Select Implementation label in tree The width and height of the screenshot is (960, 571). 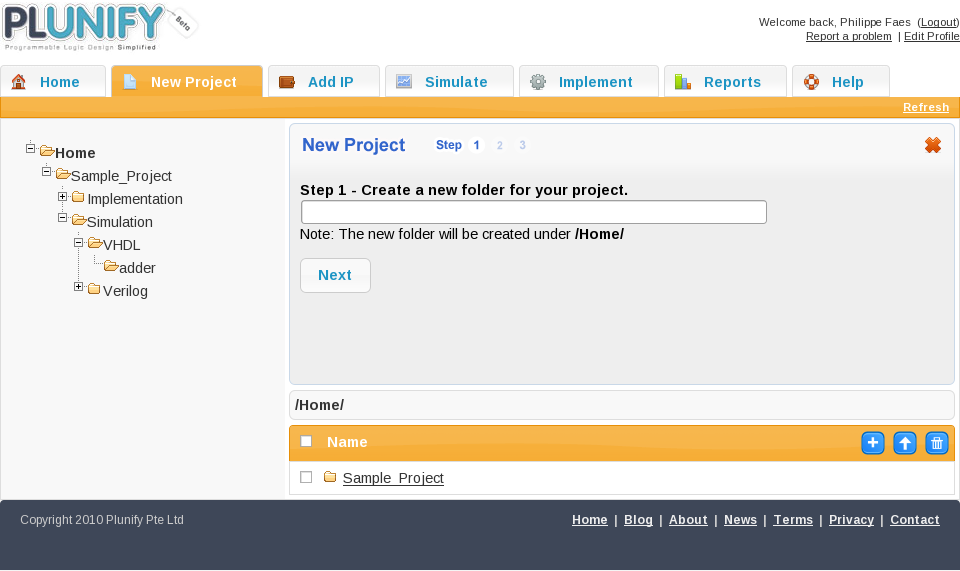(x=135, y=199)
